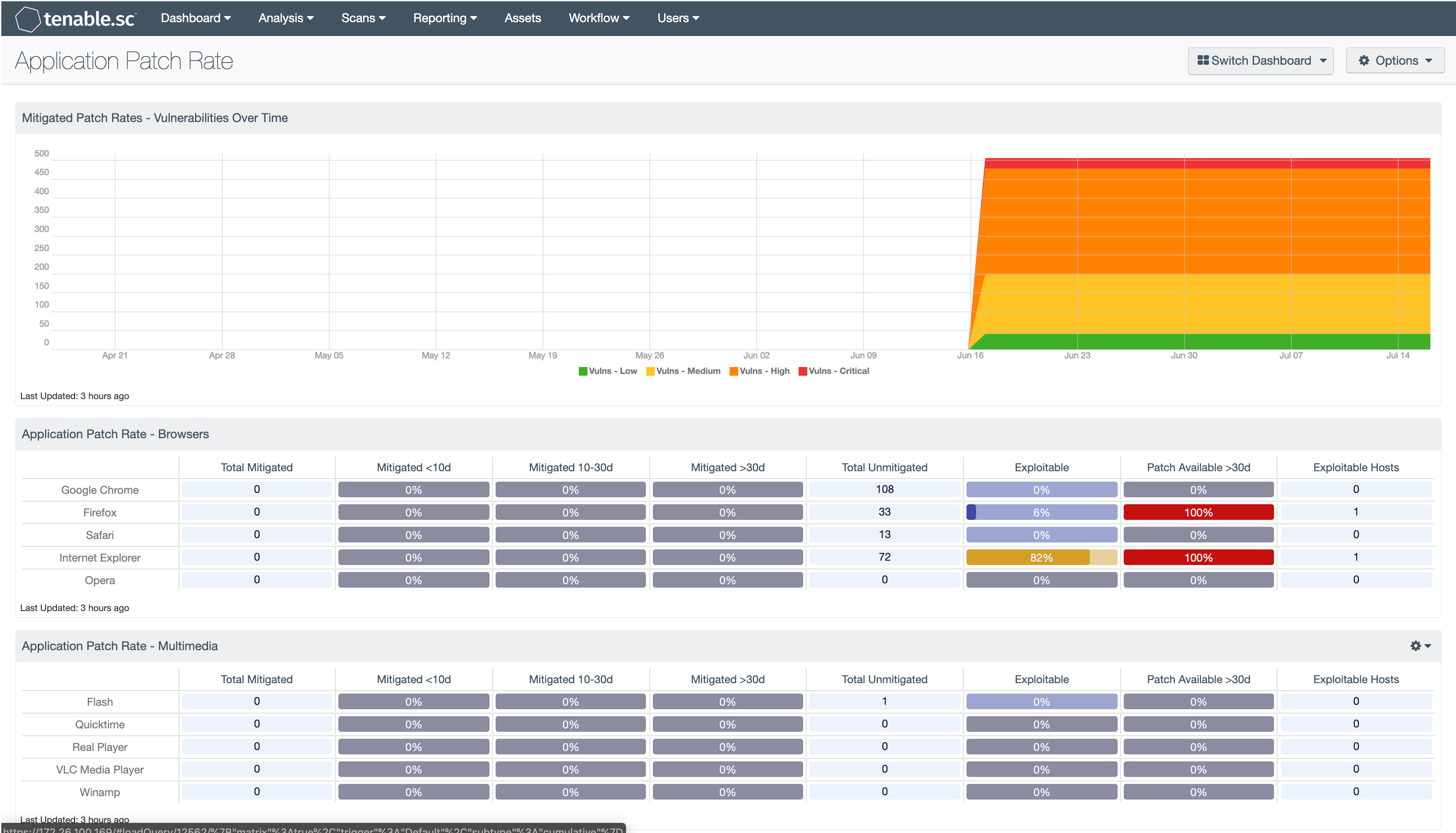This screenshot has height=833, width=1456.
Task: Open the Users dropdown menu
Action: (676, 18)
